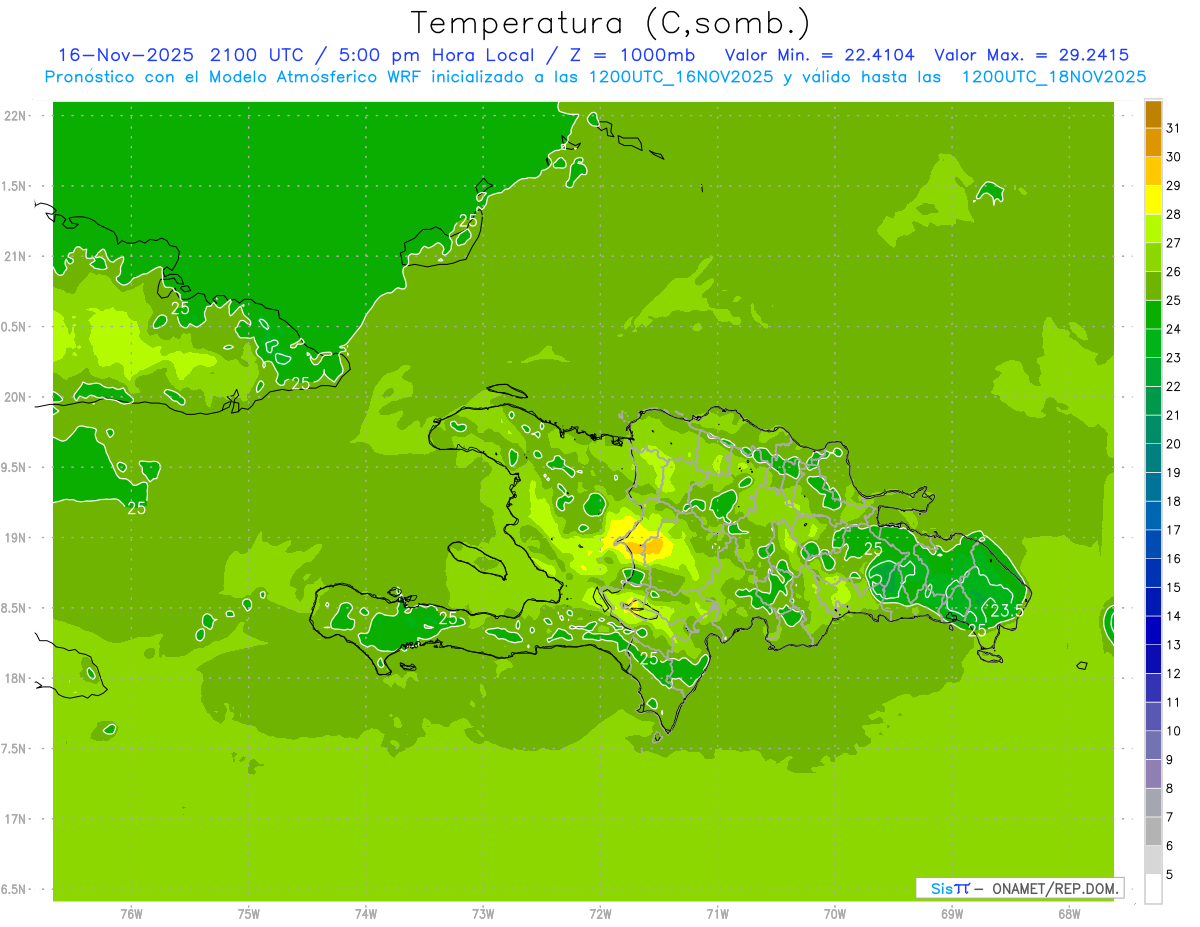
Task: Pick the teal legend swatch between 19 and 20
Action: [x=1153, y=458]
